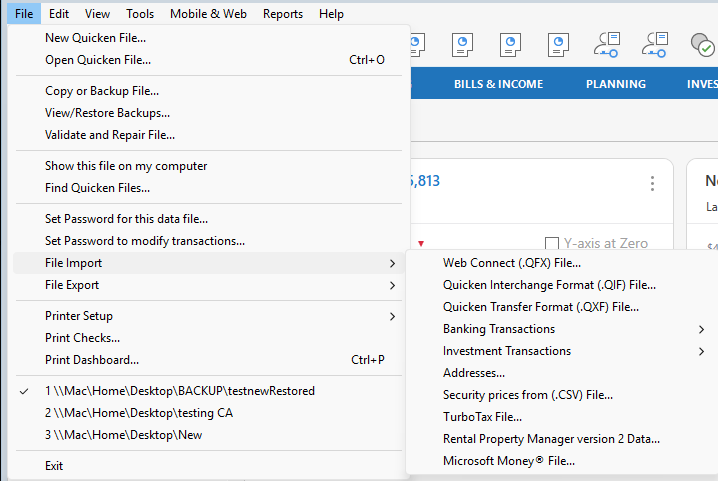Open the View menu
Image resolution: width=718 pixels, height=481 pixels.
[97, 14]
